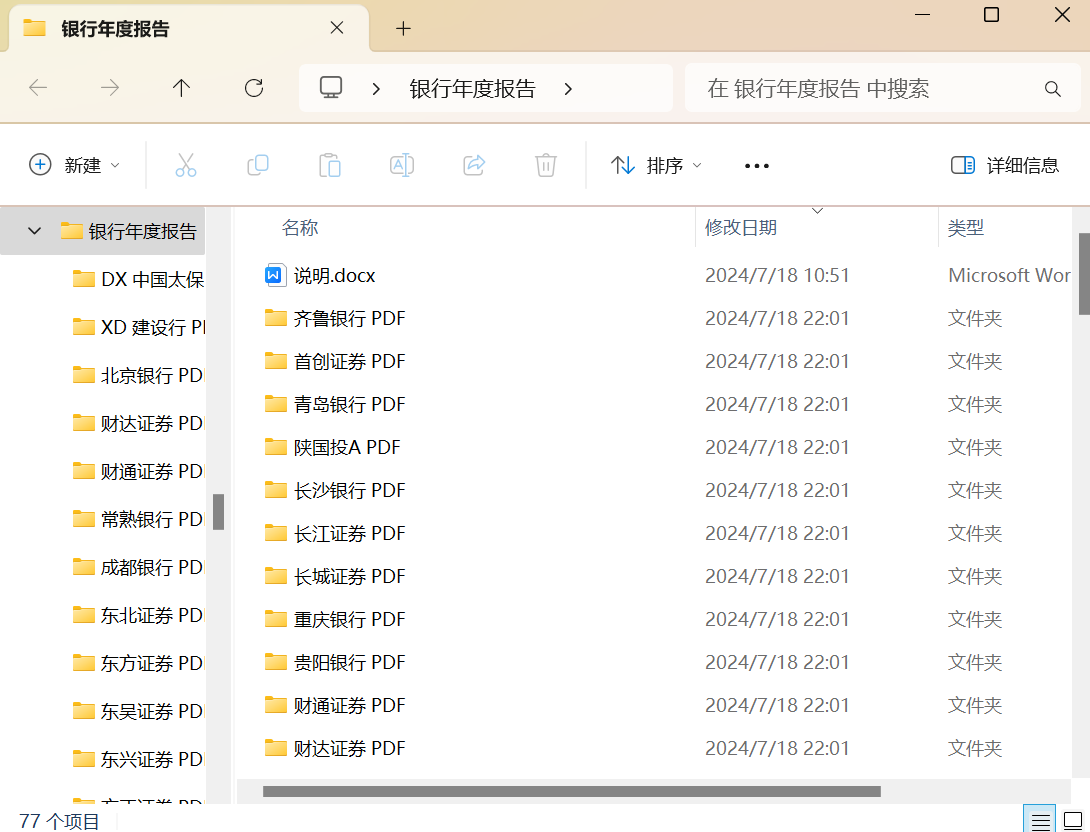The height and width of the screenshot is (832, 1090).
Task: Click the horizontal scrollbar in file list
Action: tap(571, 791)
